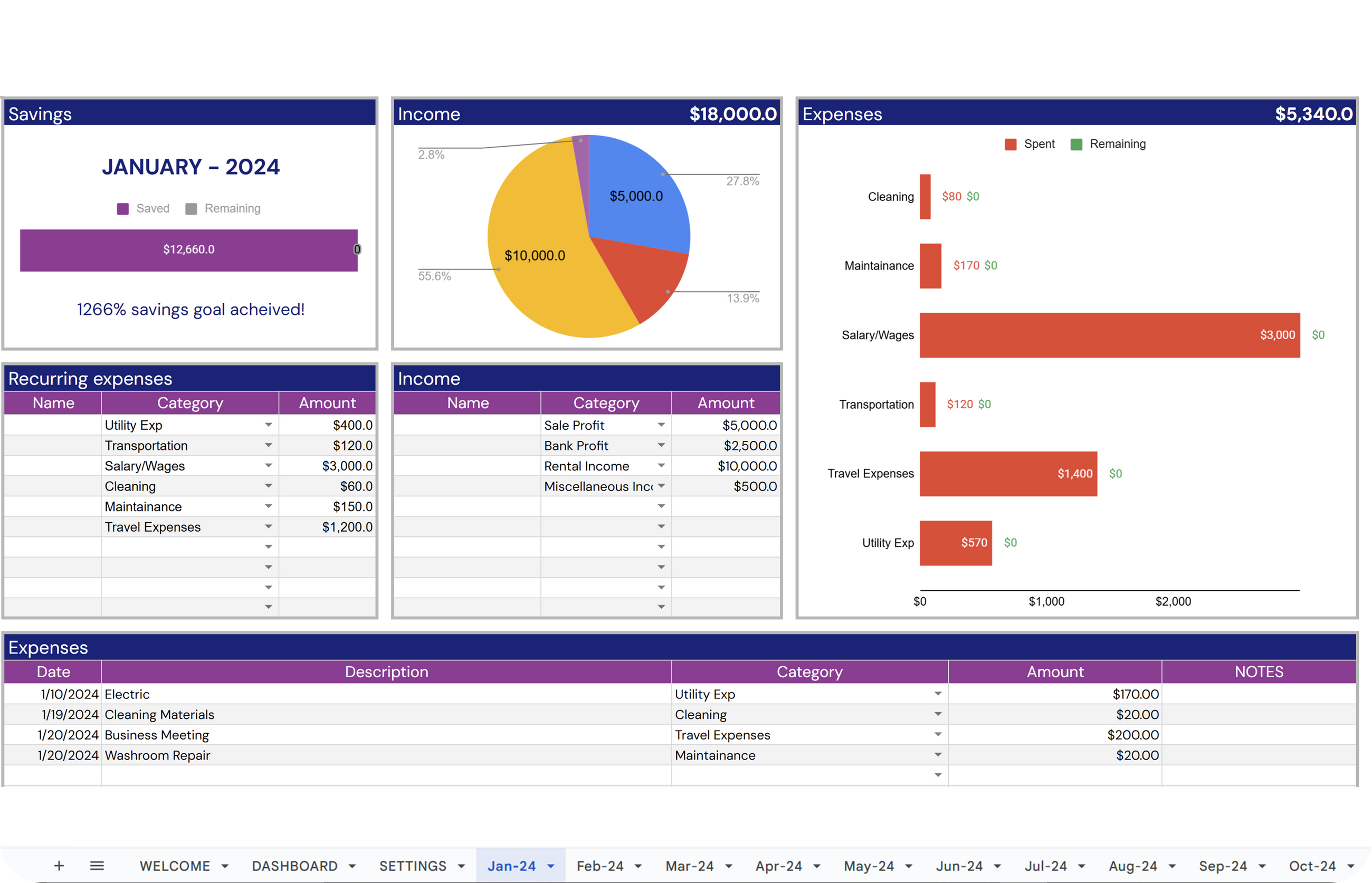
Task: Click the red Spent legend swatch
Action: click(1011, 145)
